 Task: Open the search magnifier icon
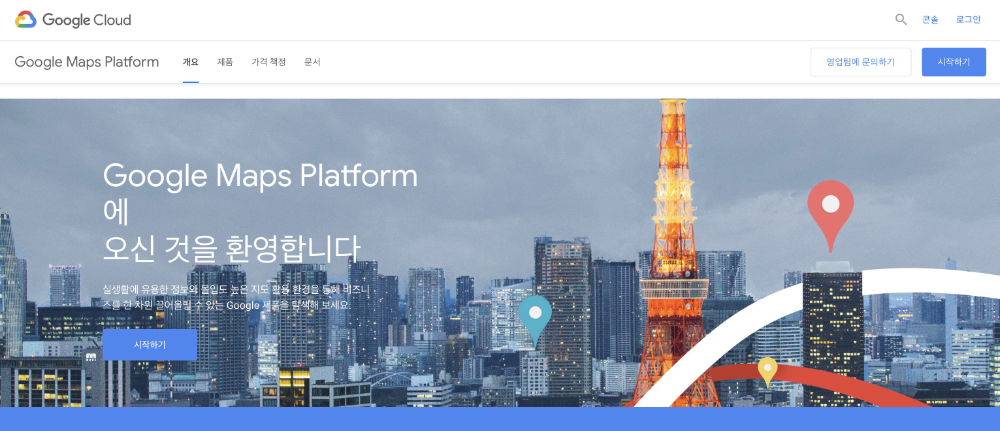[x=901, y=20]
